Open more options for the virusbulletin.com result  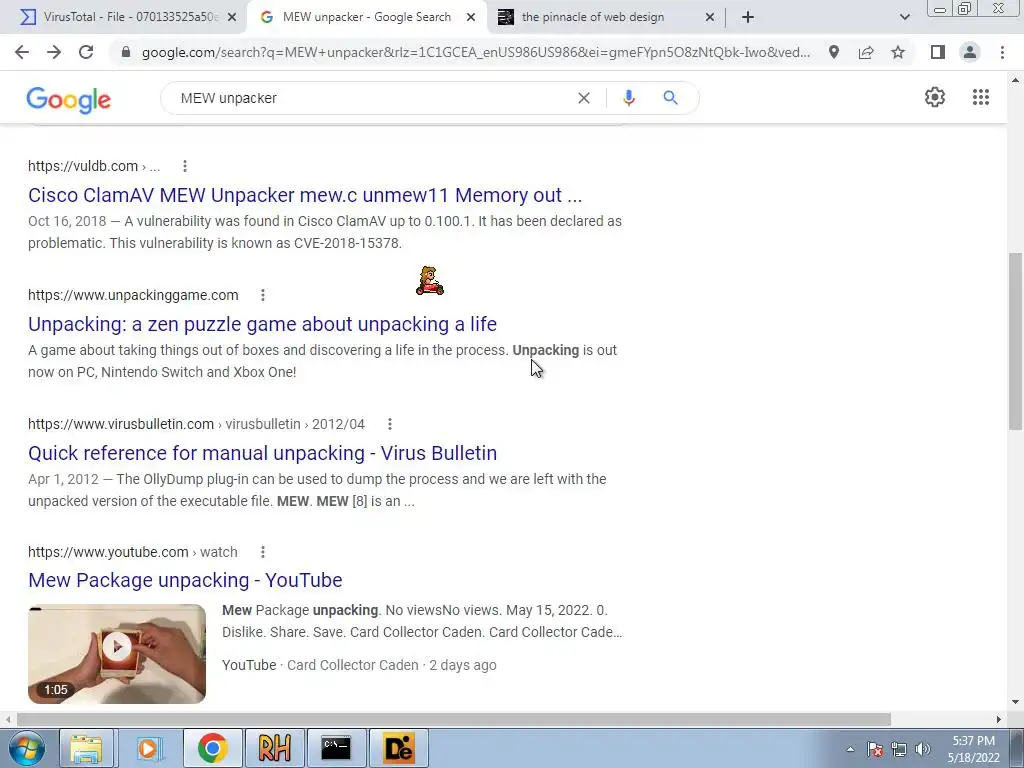point(389,424)
